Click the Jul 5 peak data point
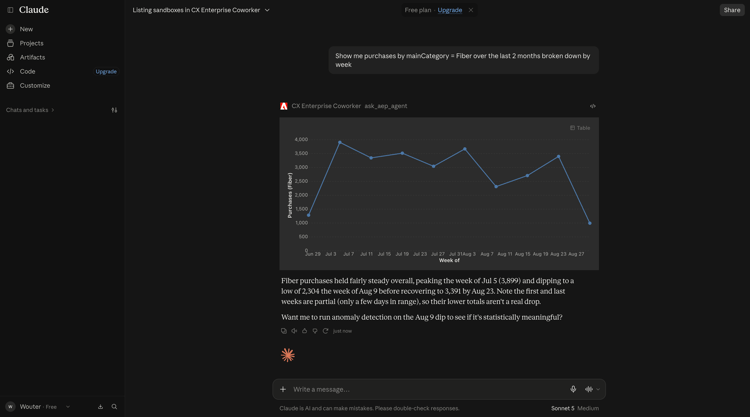 (x=340, y=143)
